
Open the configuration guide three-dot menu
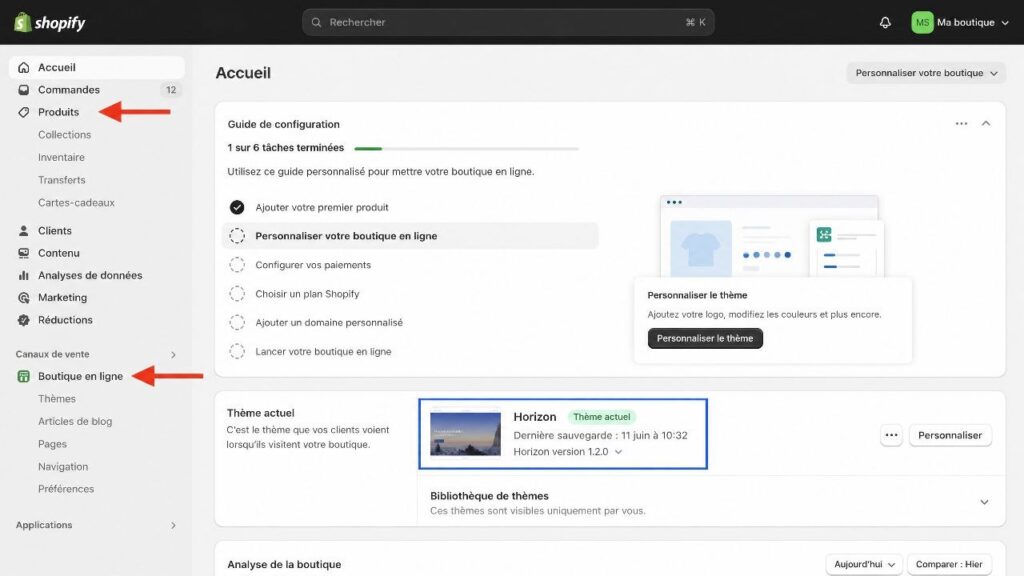961,123
